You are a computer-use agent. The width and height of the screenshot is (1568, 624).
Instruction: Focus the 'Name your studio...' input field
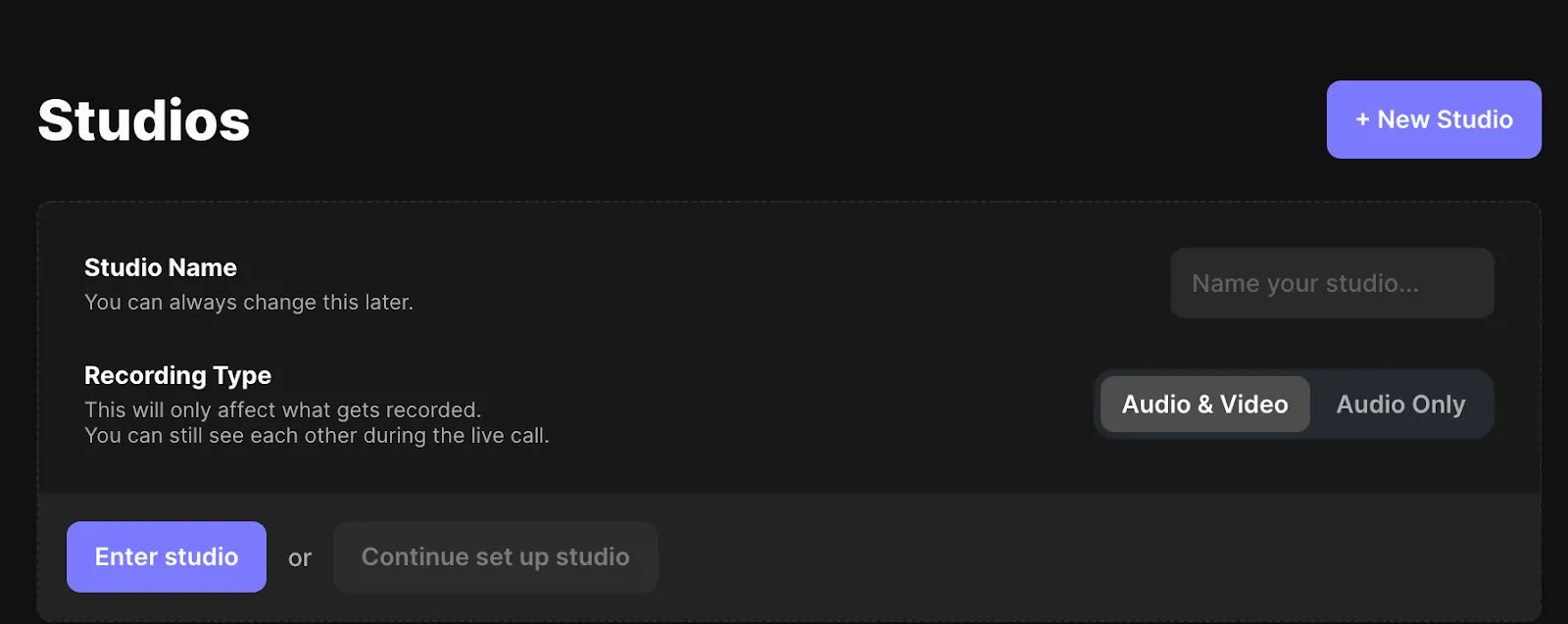1331,283
